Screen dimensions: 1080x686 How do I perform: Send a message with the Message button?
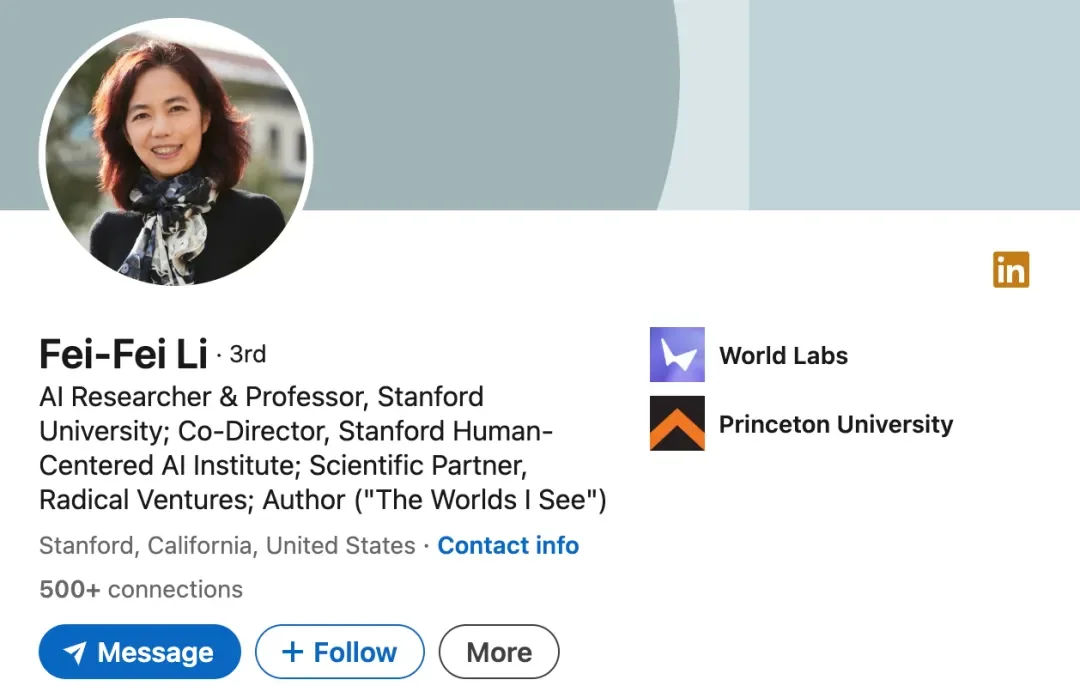coord(140,653)
